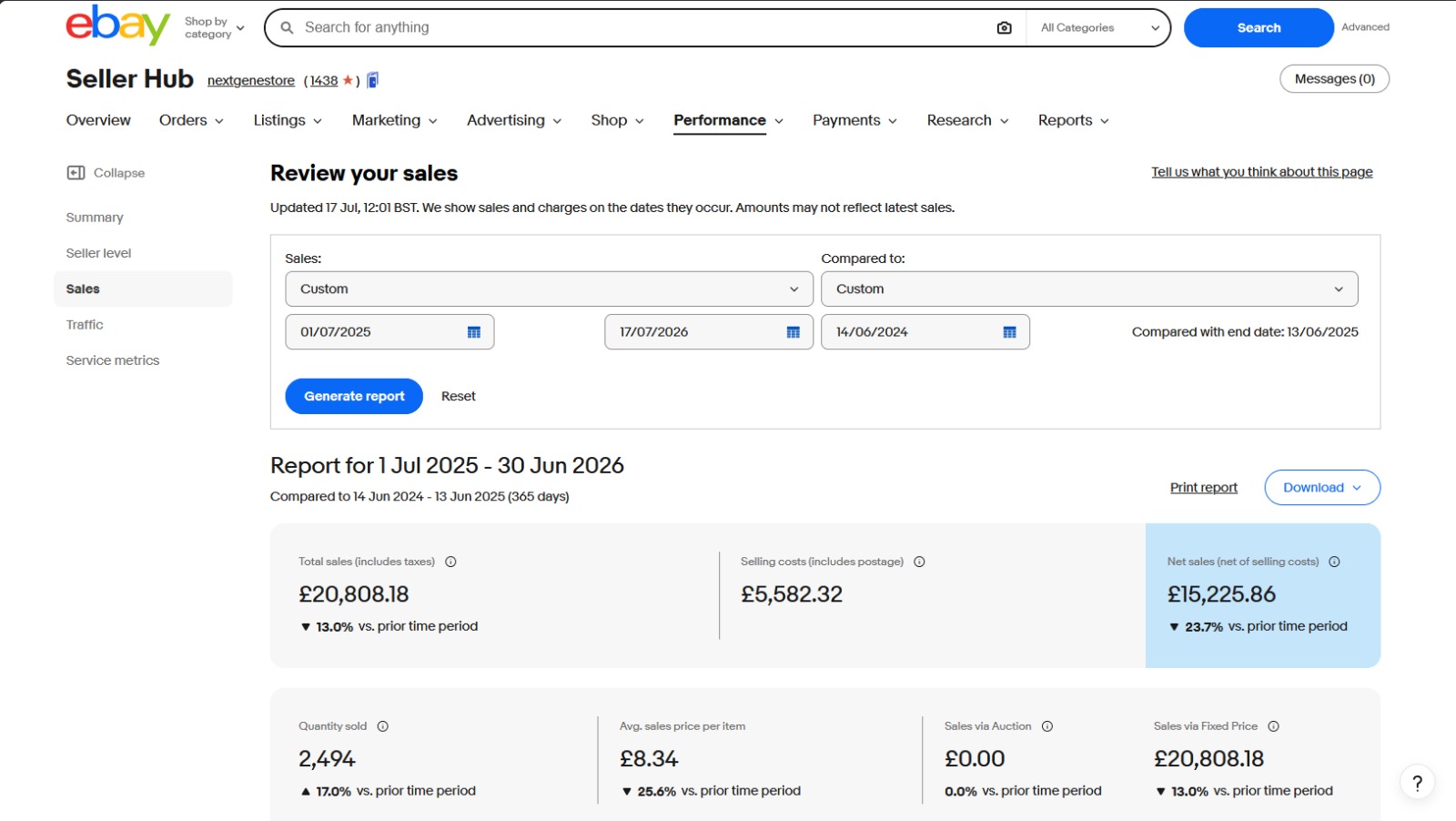Screen dimensions: 1456x821
Task: Click the Print report link
Action: [1203, 488]
